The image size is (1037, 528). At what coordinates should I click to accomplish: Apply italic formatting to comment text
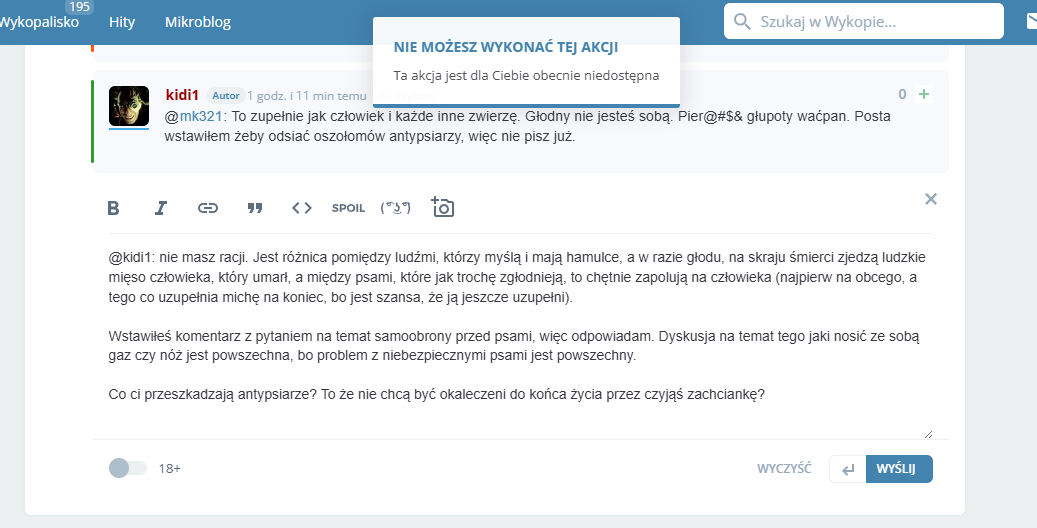pyautogui.click(x=160, y=208)
